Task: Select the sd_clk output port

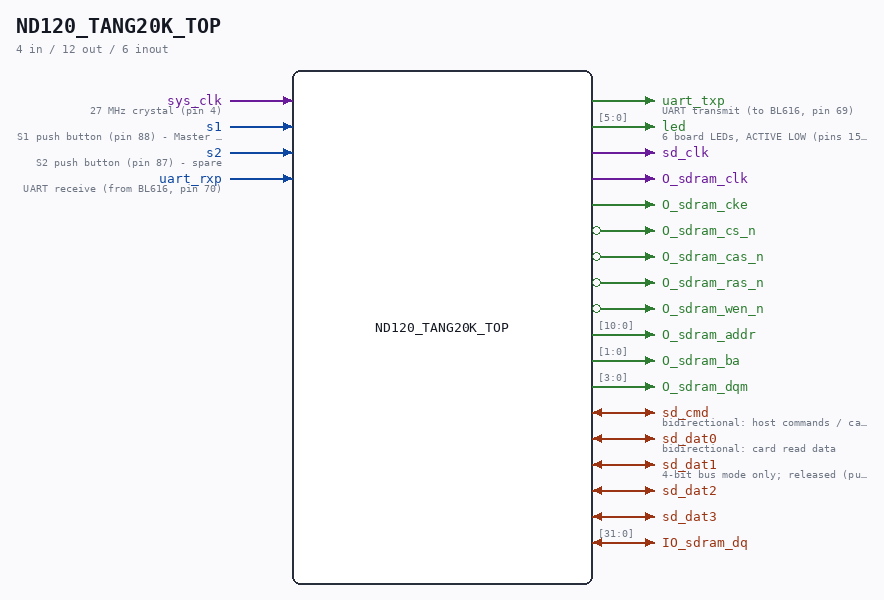Action: pos(685,152)
